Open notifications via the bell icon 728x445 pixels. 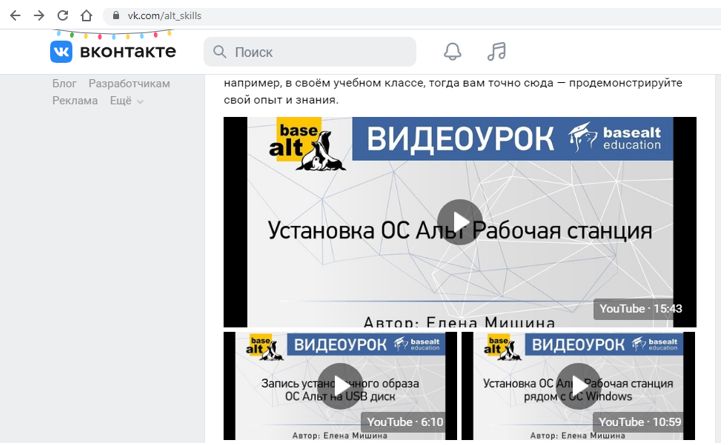click(x=452, y=52)
